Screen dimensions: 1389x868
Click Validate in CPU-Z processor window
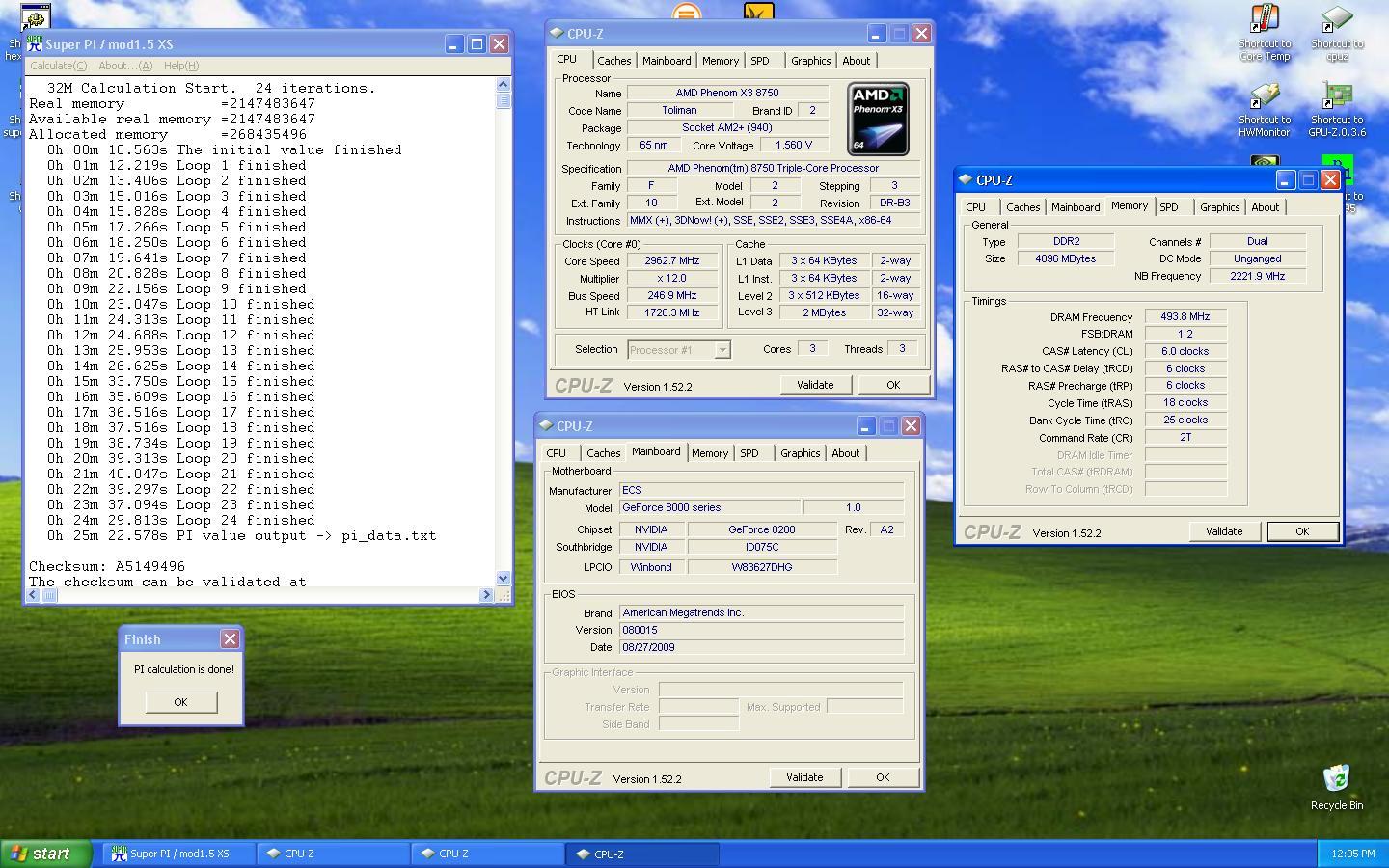(815, 385)
